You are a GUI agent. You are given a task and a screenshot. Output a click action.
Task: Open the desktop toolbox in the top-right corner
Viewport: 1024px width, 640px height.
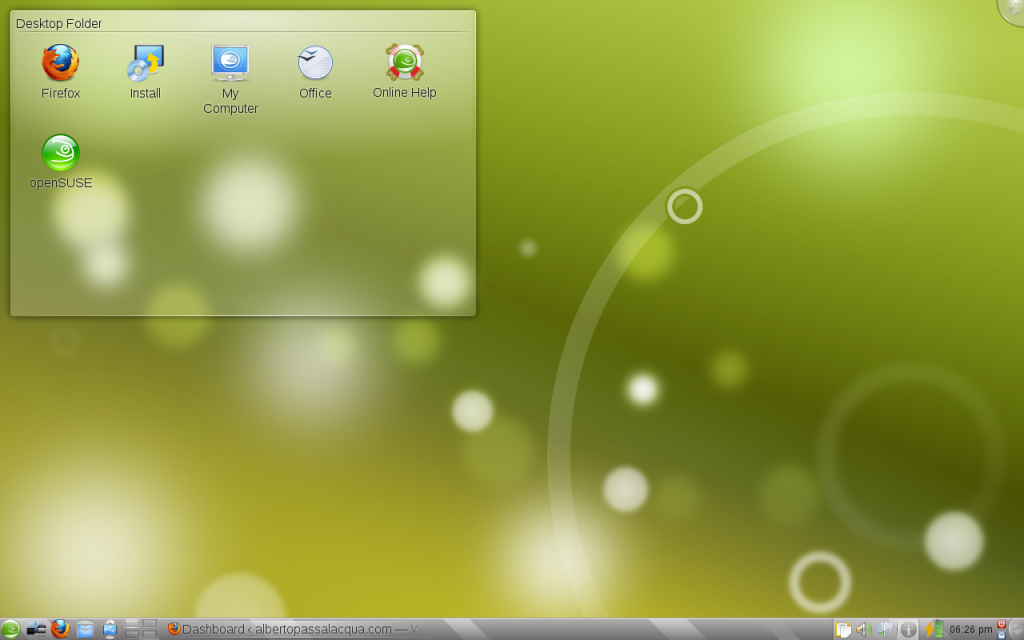(x=1012, y=9)
